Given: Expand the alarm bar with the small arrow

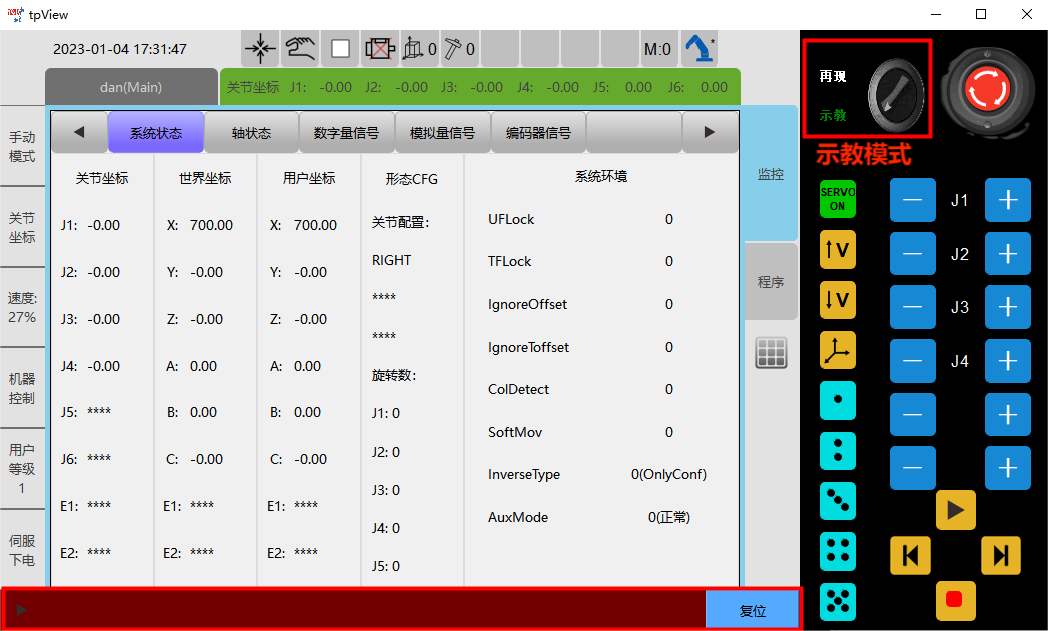Looking at the screenshot, I should (20, 608).
